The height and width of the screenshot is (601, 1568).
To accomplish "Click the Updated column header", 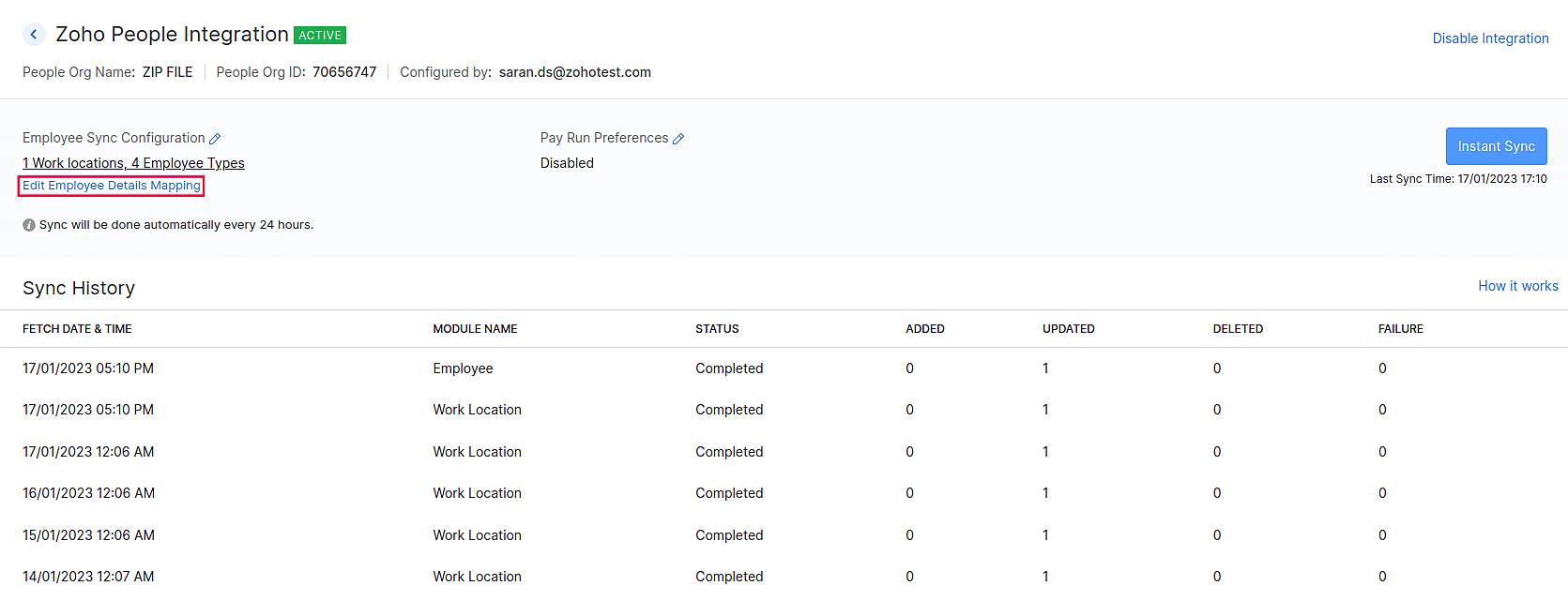I will pos(1068,329).
